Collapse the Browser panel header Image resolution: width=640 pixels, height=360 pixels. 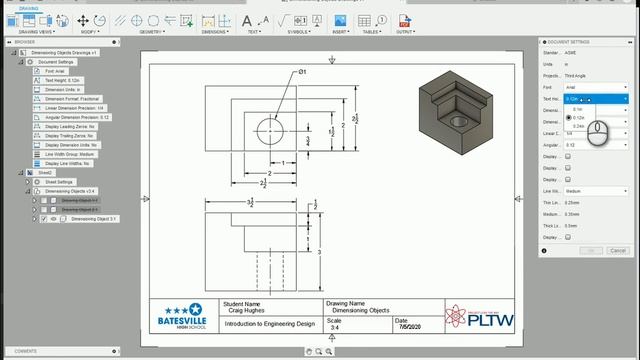(x=9, y=42)
